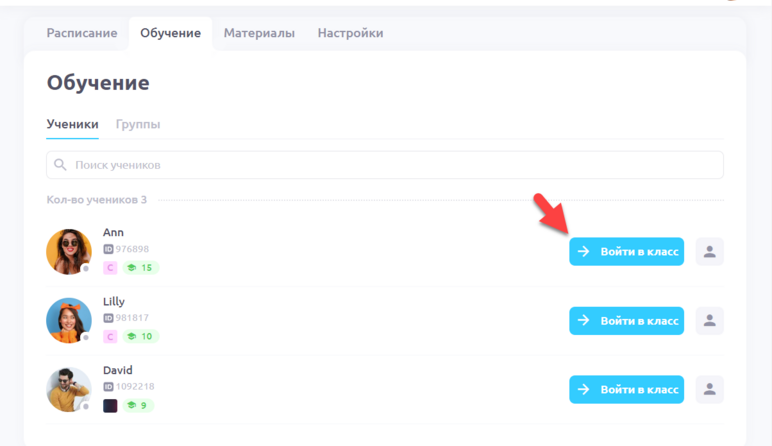Image resolution: width=772 pixels, height=446 pixels.
Task: Open Ann's profile person icon
Action: click(709, 252)
